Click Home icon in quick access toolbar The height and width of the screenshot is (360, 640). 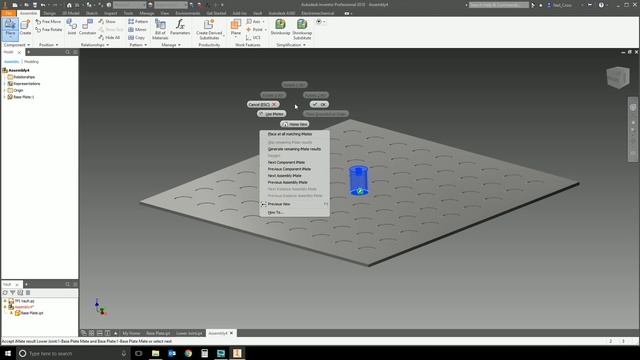coord(69,5)
